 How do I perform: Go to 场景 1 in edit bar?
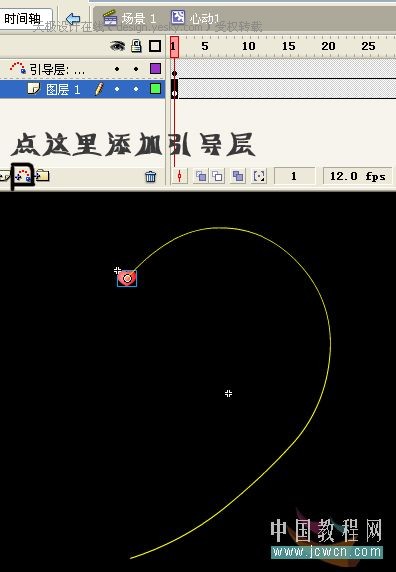[x=130, y=18]
